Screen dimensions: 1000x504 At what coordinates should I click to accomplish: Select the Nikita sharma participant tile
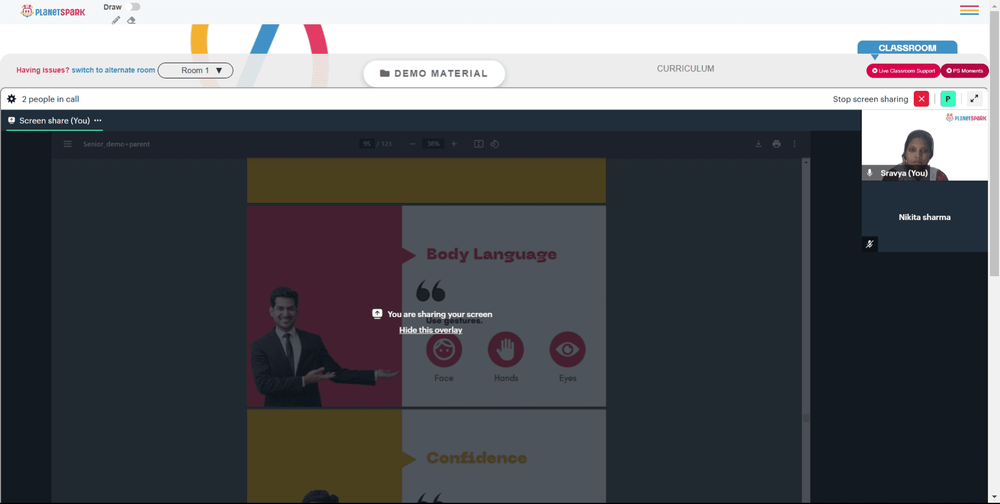point(924,216)
